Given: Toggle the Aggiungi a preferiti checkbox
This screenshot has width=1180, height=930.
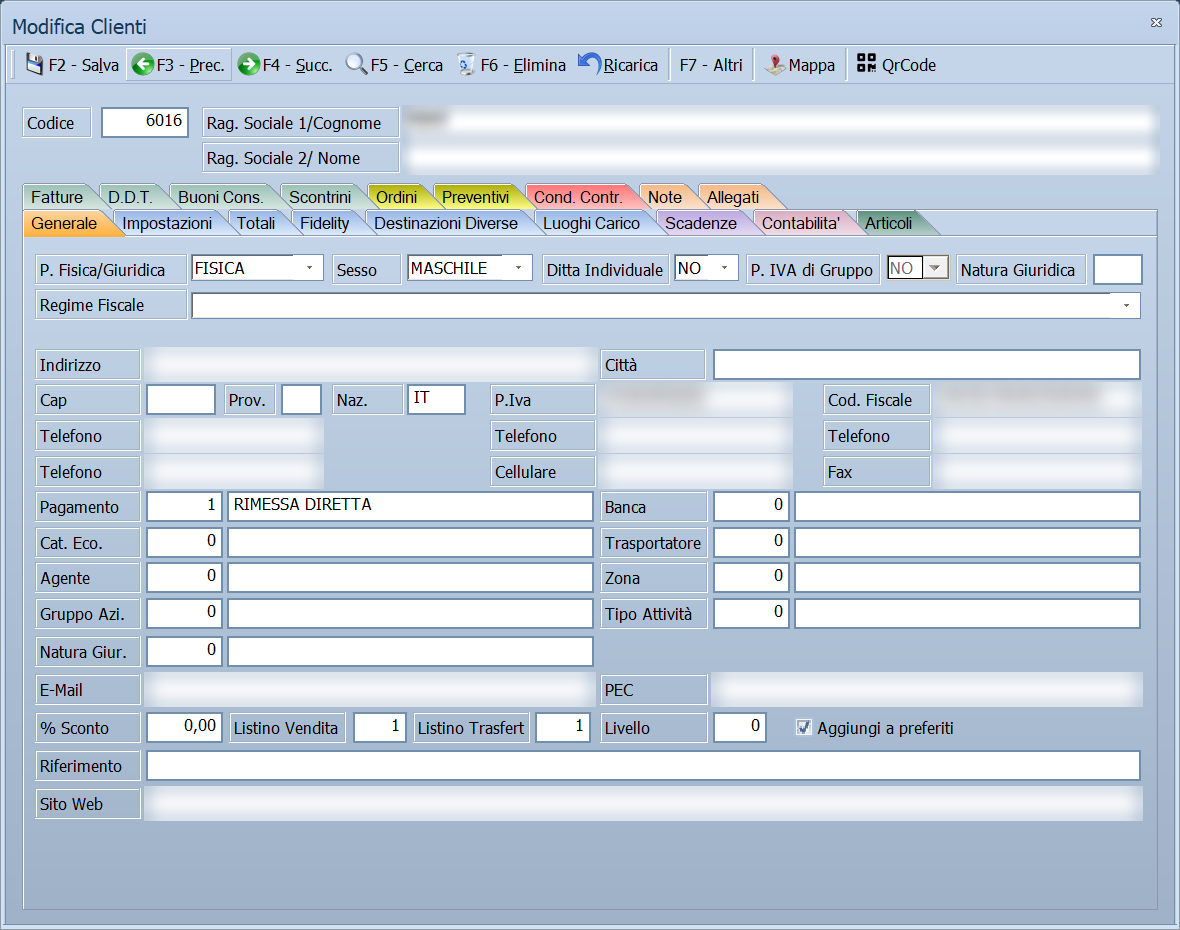Looking at the screenshot, I should tap(804, 727).
